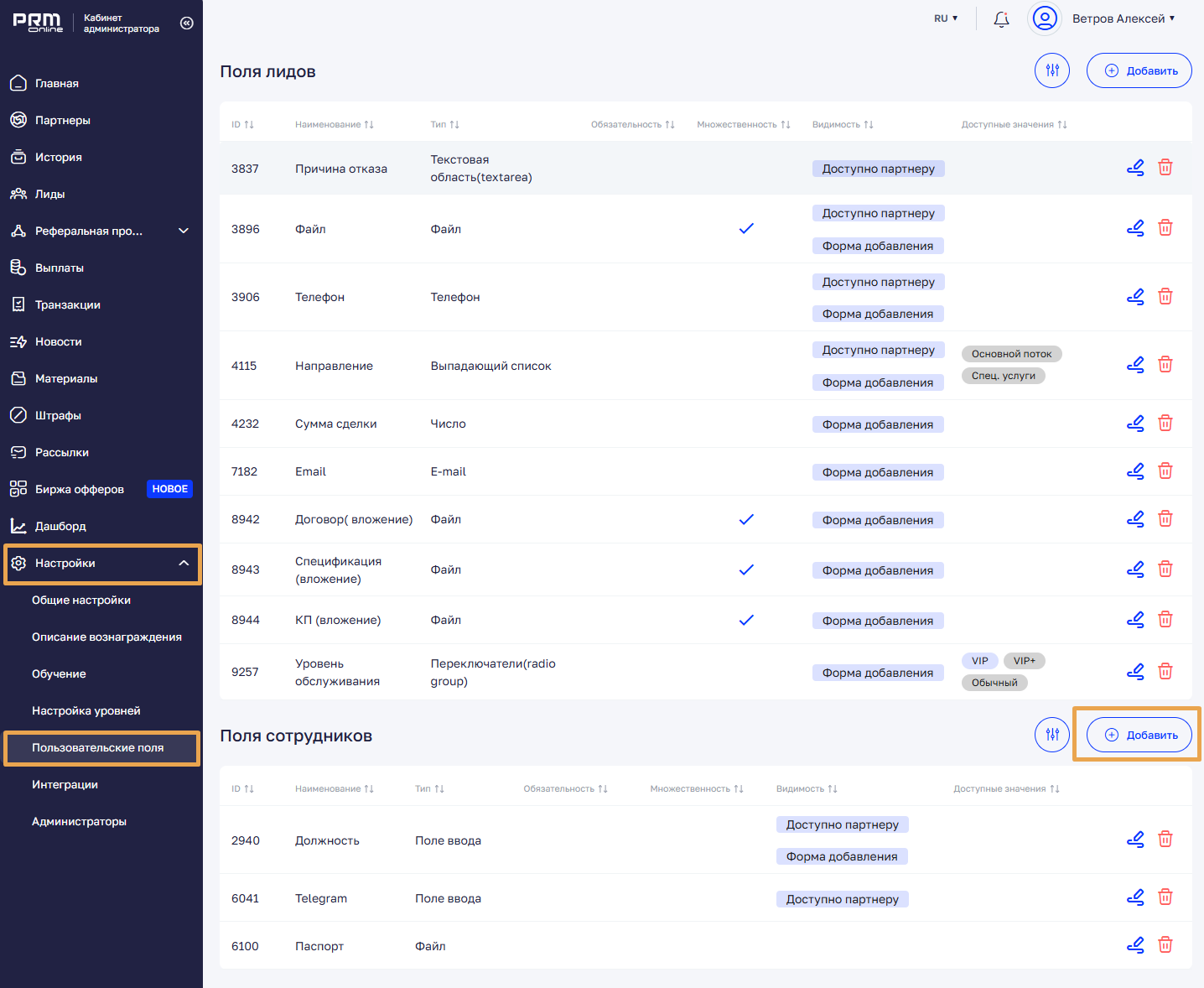Delete the Паспорт field with trash icon
Viewport: 1204px width, 988px height.
coord(1165,945)
